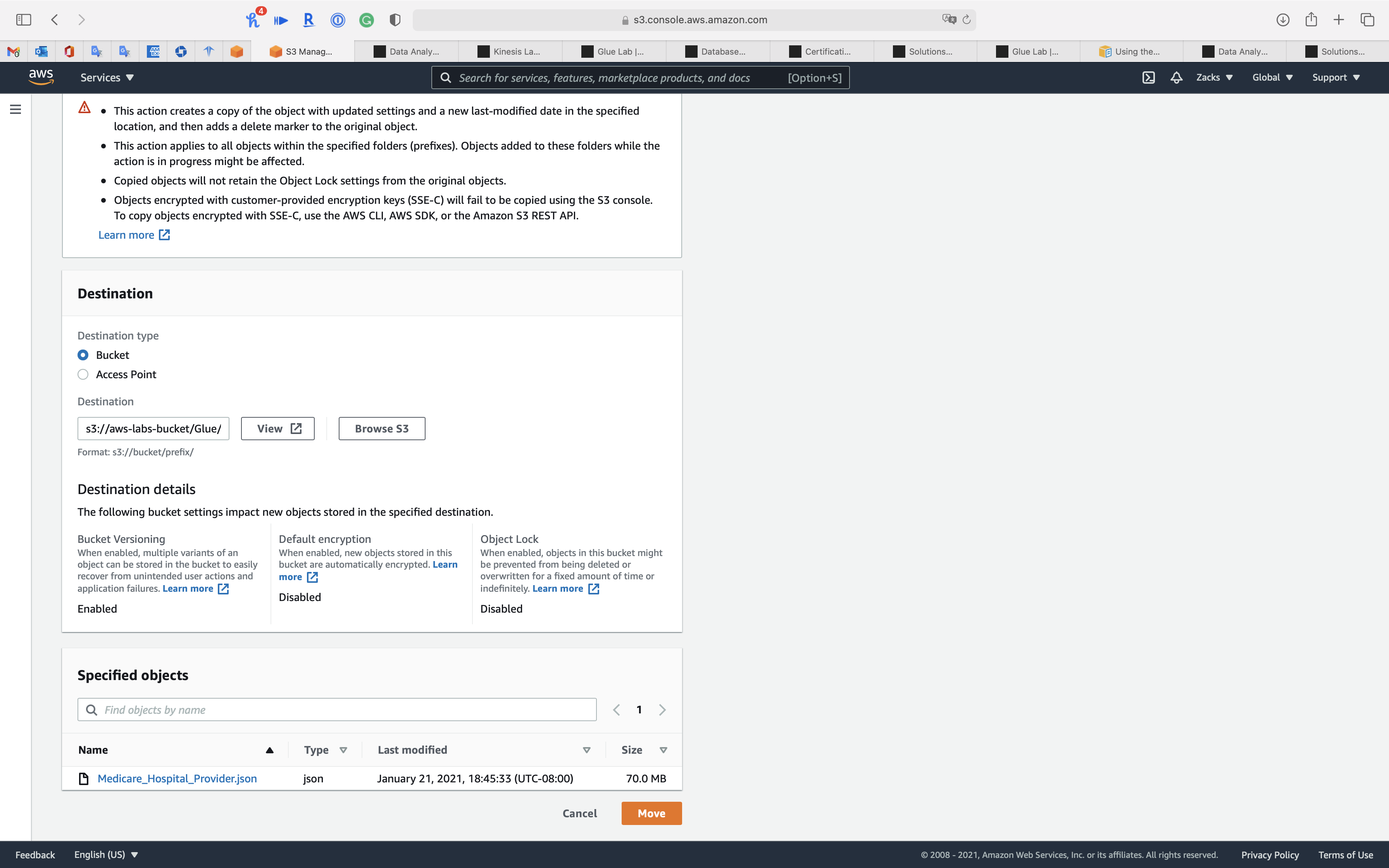Open the Global region dropdown
Viewport: 1389px width, 868px height.
tap(1272, 77)
